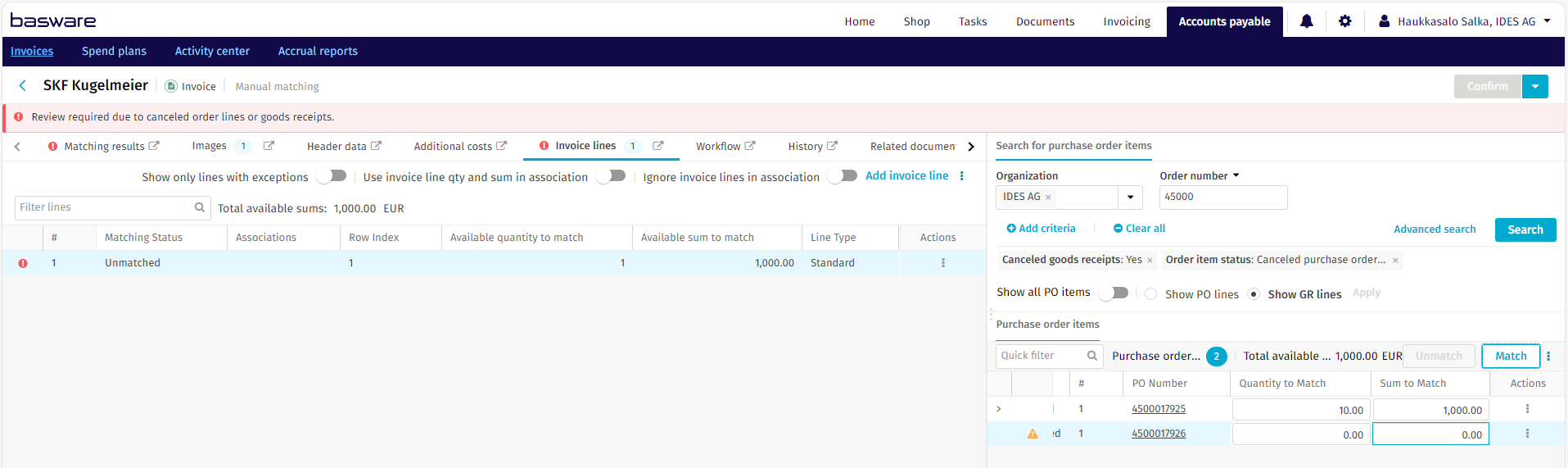Open Matching results in a new window
Viewport: 1568px width, 468px height.
click(x=153, y=146)
